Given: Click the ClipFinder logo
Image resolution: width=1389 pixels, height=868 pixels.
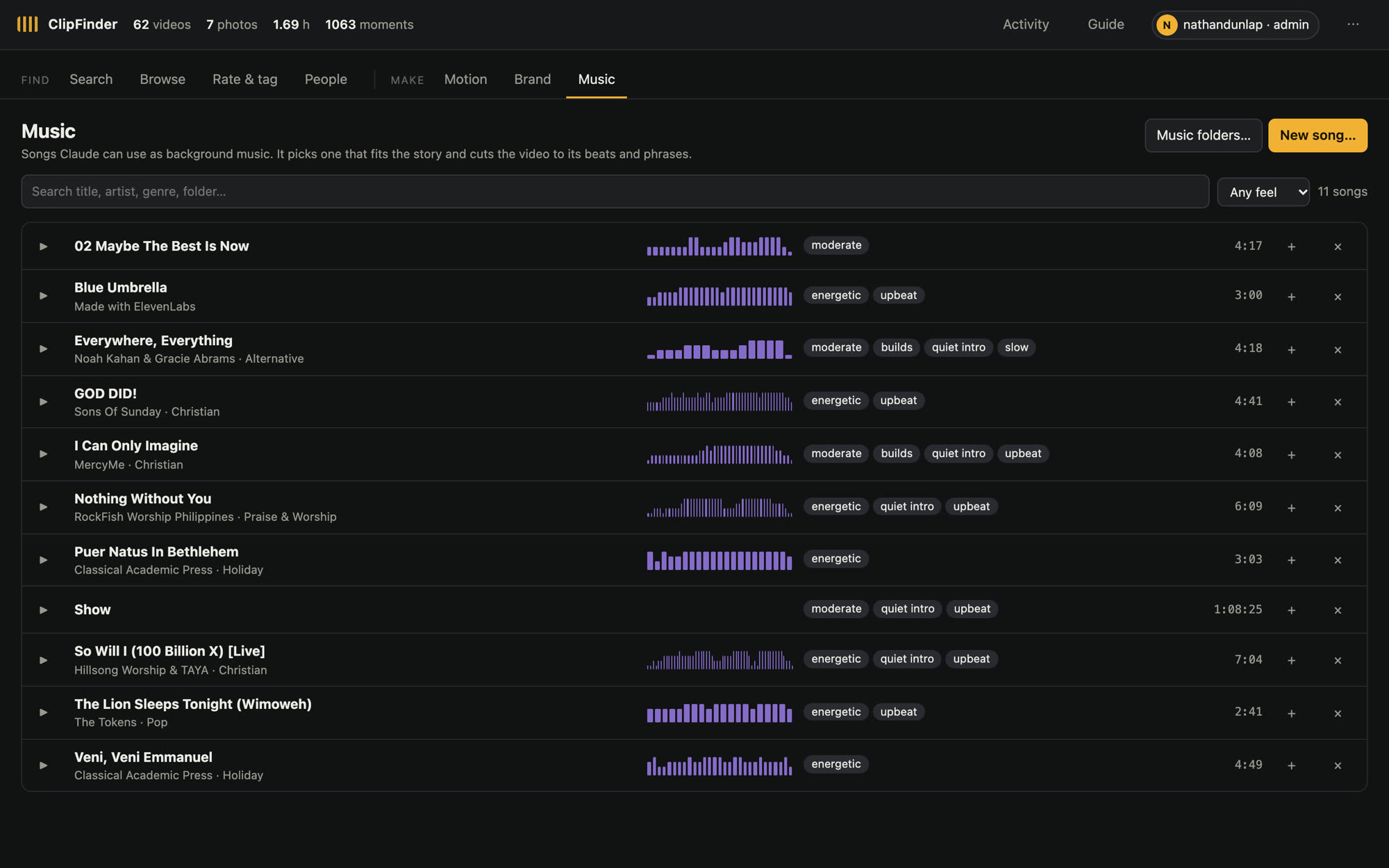Looking at the screenshot, I should tap(67, 24).
